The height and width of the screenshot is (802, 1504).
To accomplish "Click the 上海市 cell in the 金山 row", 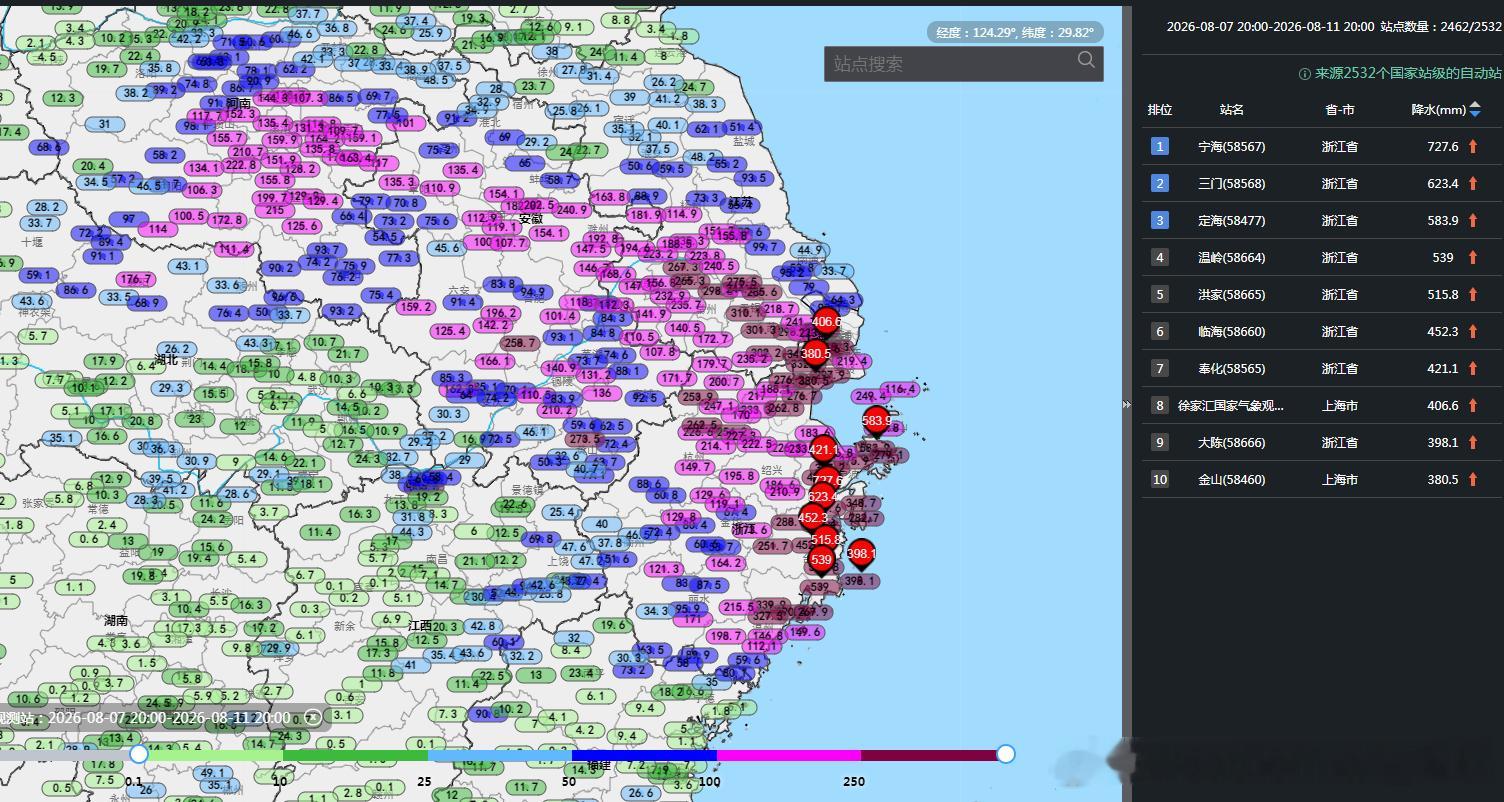I will 1340,480.
